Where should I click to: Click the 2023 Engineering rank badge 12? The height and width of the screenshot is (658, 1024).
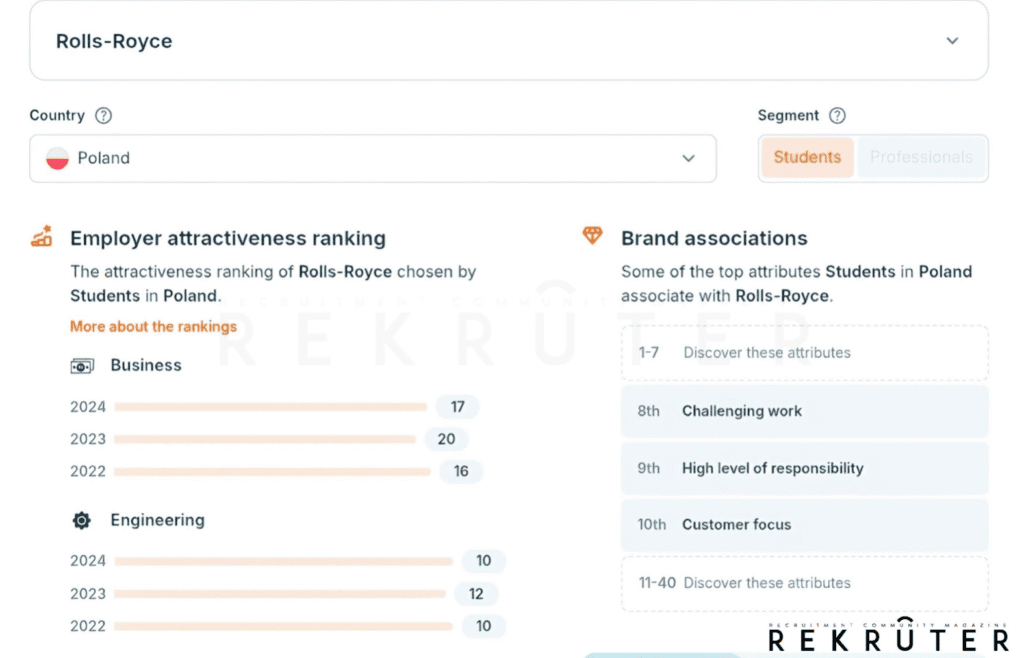point(476,594)
